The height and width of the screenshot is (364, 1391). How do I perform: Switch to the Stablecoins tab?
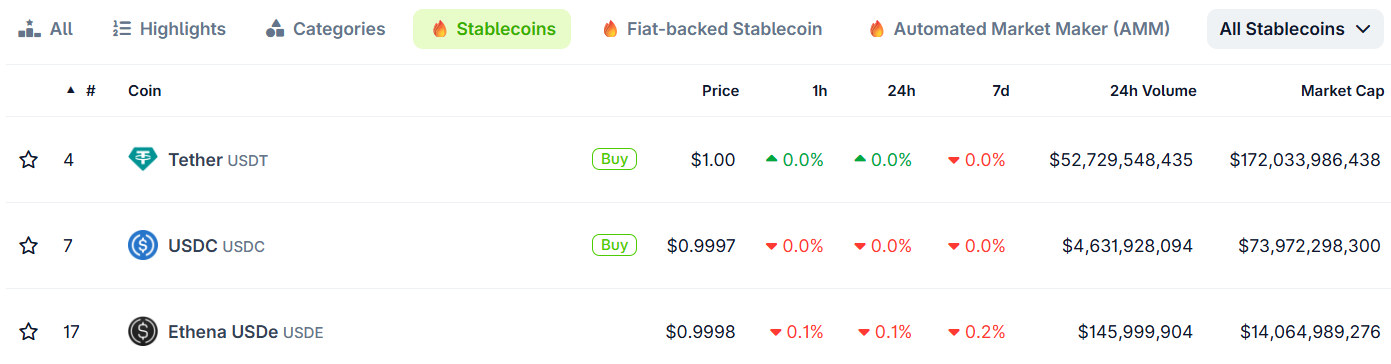pos(492,29)
